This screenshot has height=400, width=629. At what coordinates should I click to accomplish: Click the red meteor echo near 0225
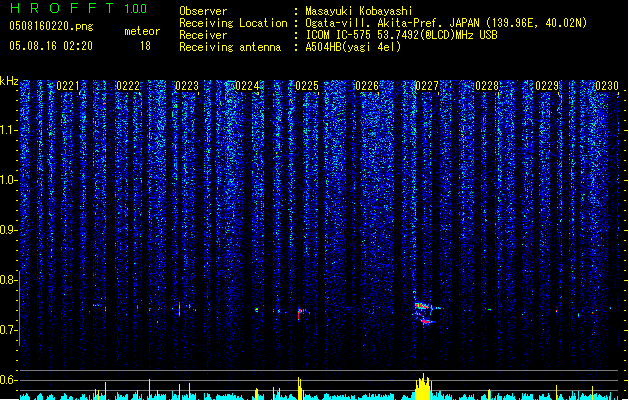click(300, 313)
